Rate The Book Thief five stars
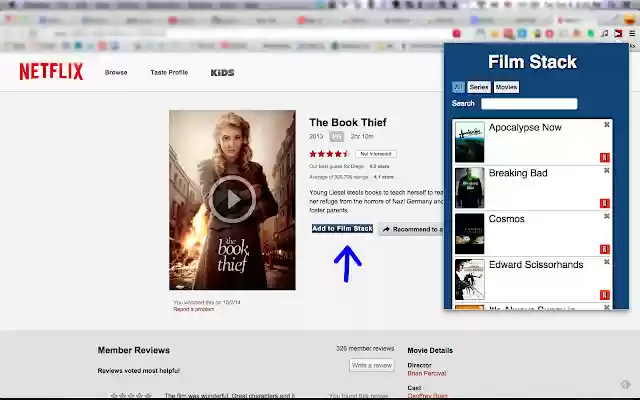The height and width of the screenshot is (400, 640). pyautogui.click(x=346, y=154)
